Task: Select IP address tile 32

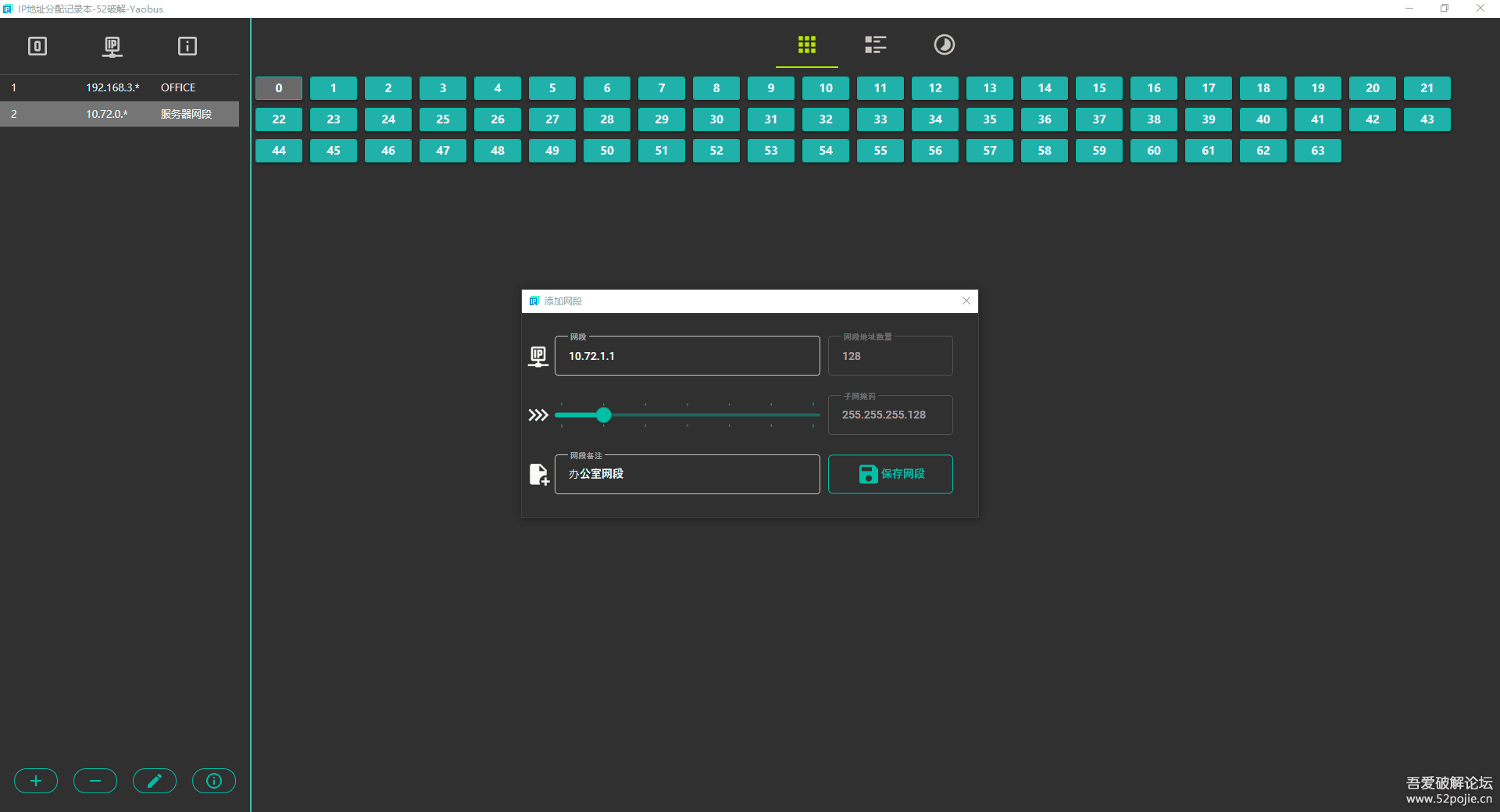Action: 826,119
